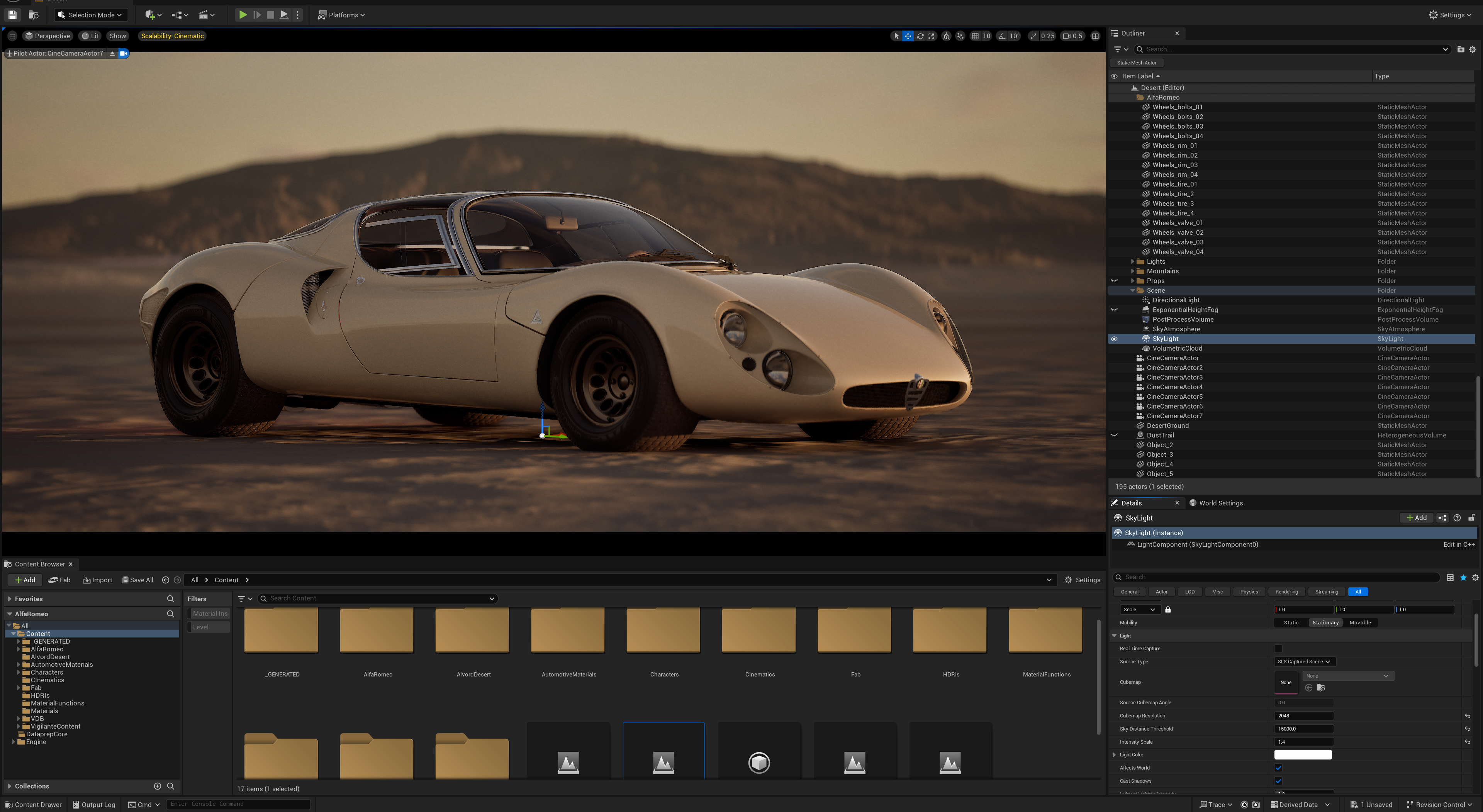Open the browse content folder icon

[x=33, y=15]
